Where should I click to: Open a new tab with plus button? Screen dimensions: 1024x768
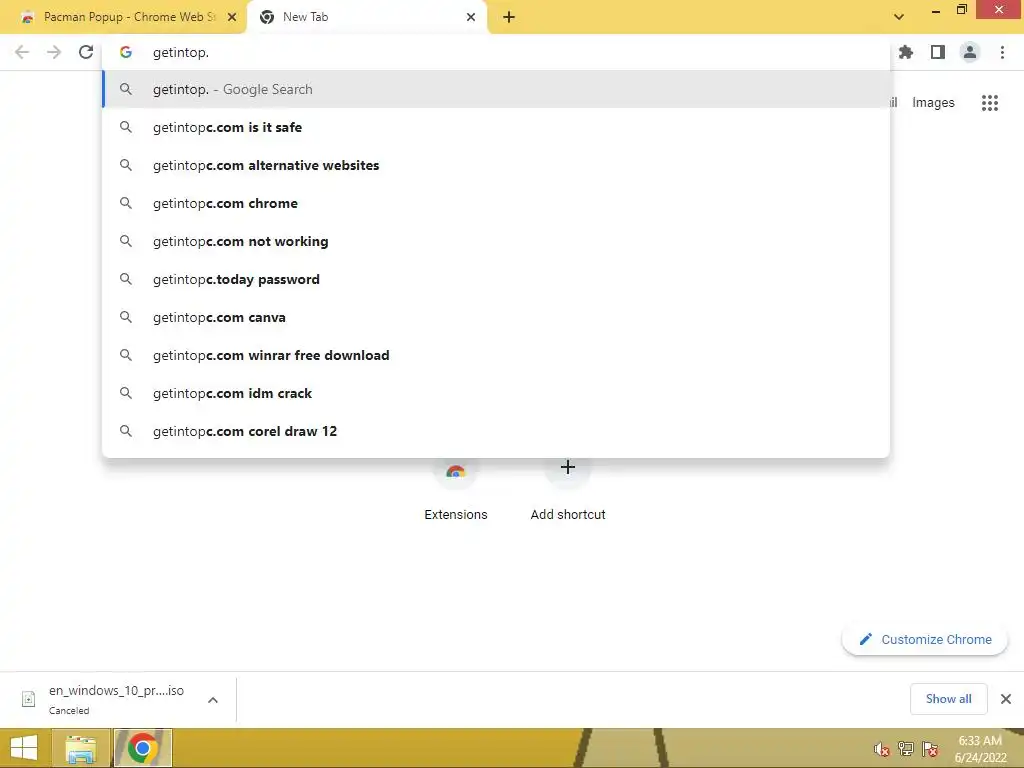tap(509, 18)
